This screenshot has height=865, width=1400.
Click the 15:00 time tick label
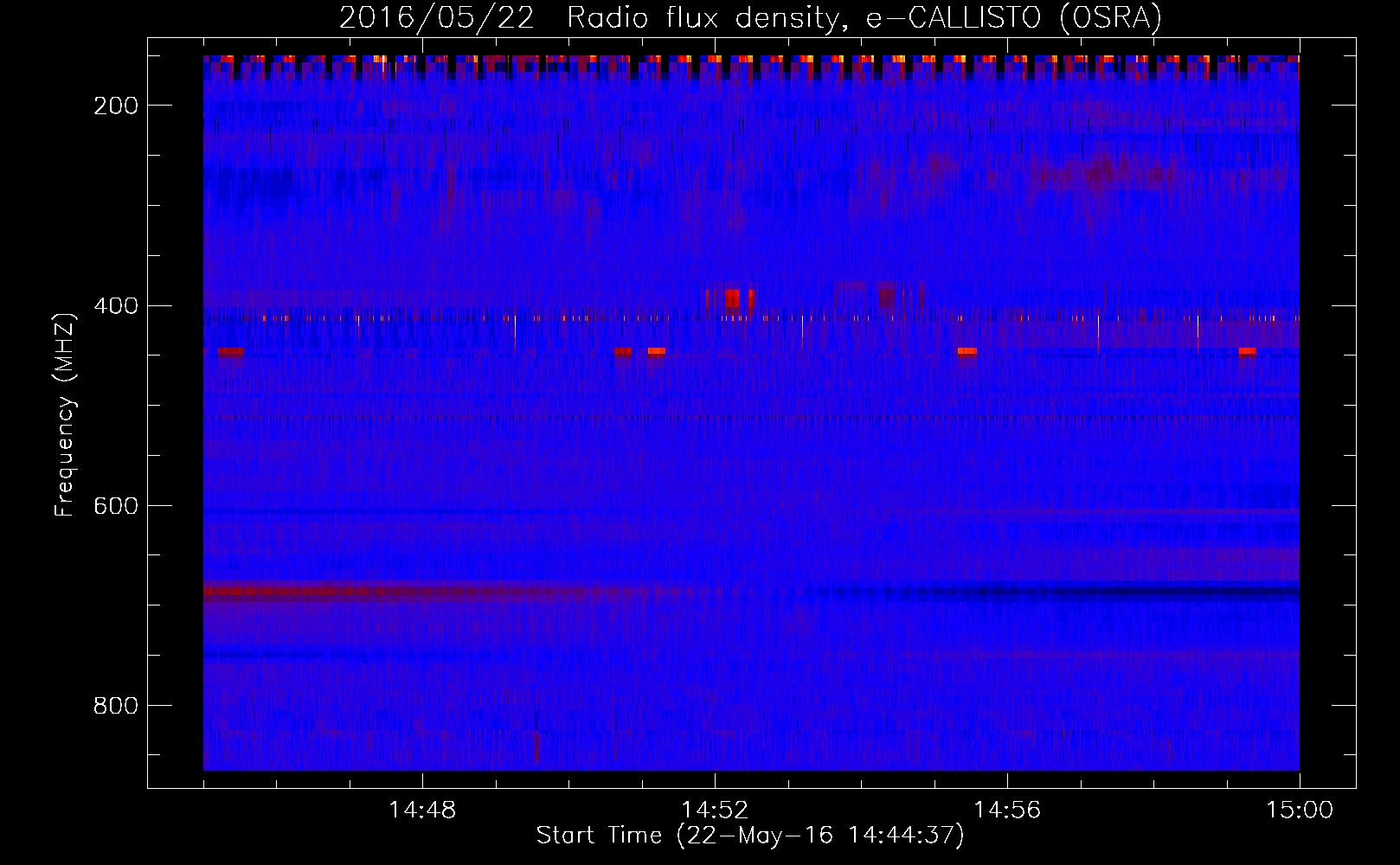pos(1300,811)
